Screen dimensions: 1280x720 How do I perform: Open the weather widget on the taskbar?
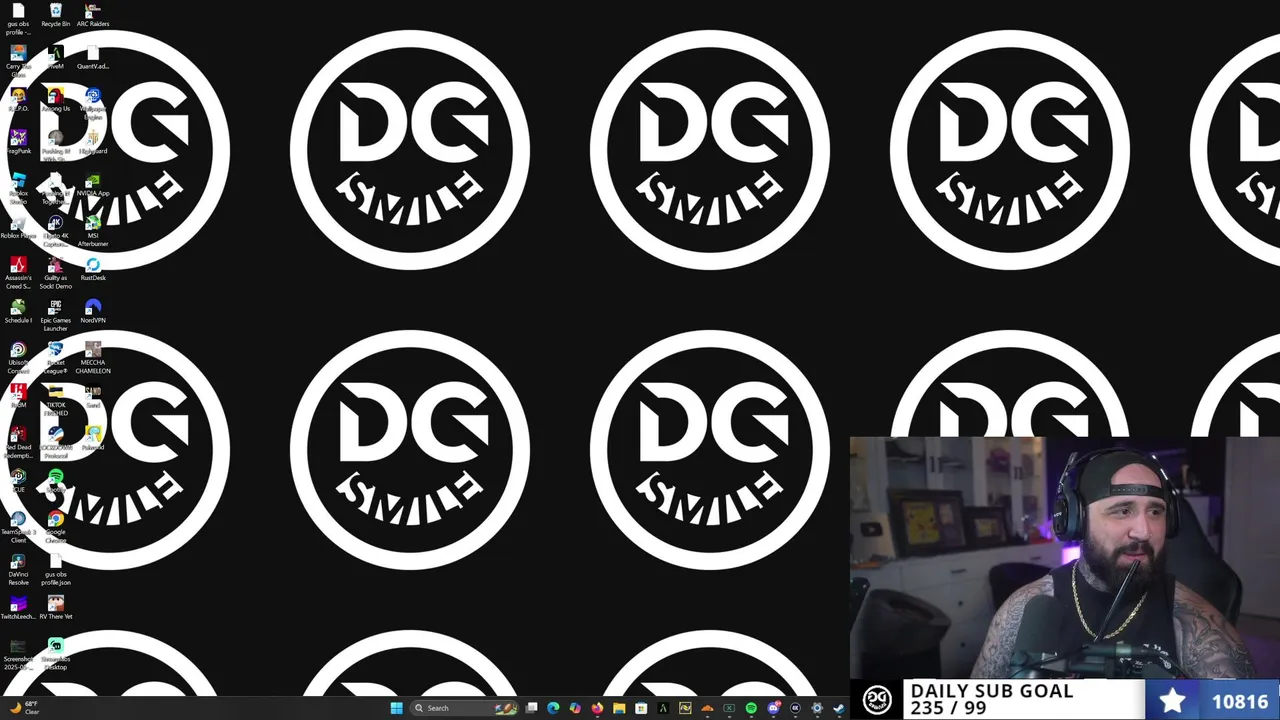pyautogui.click(x=24, y=708)
